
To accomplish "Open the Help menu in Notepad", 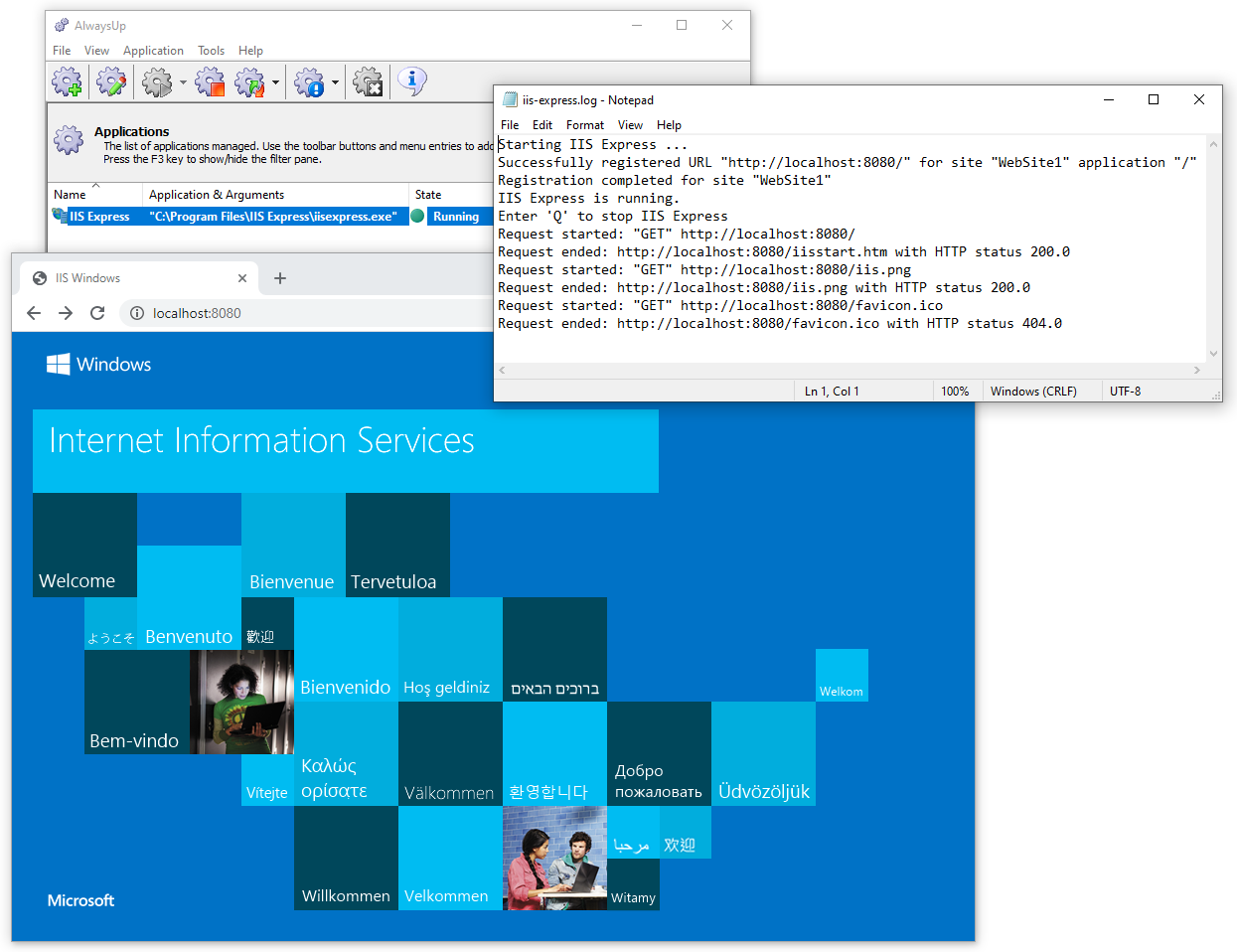I will pyautogui.click(x=669, y=125).
